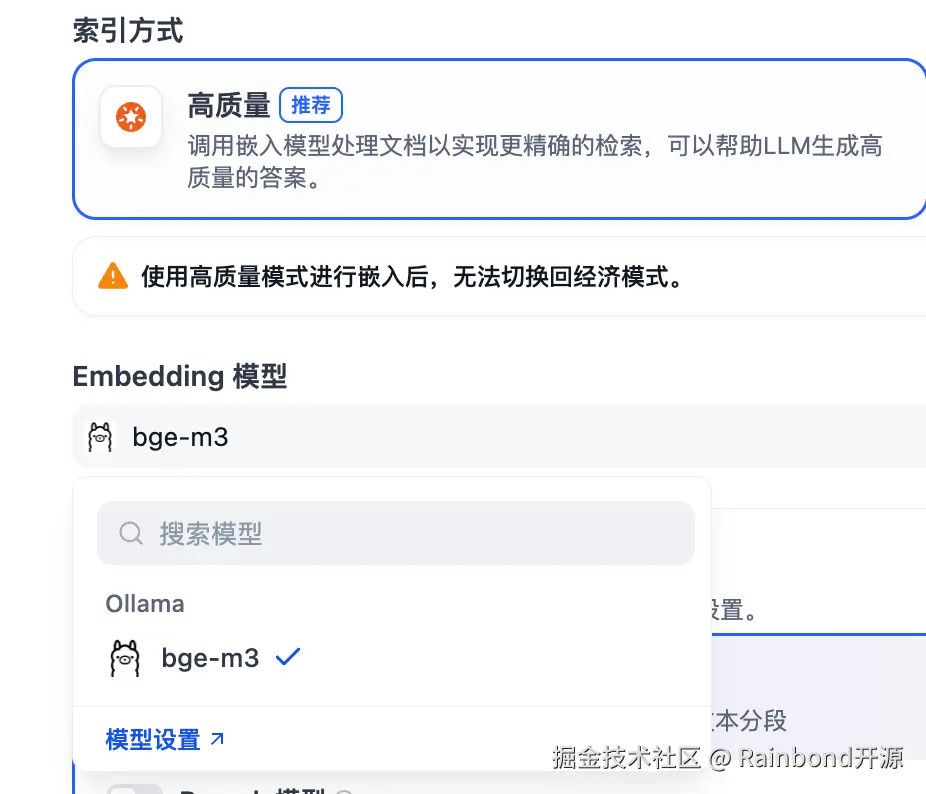Click the orange High Quality star icon
The image size is (926, 794).
tap(131, 117)
